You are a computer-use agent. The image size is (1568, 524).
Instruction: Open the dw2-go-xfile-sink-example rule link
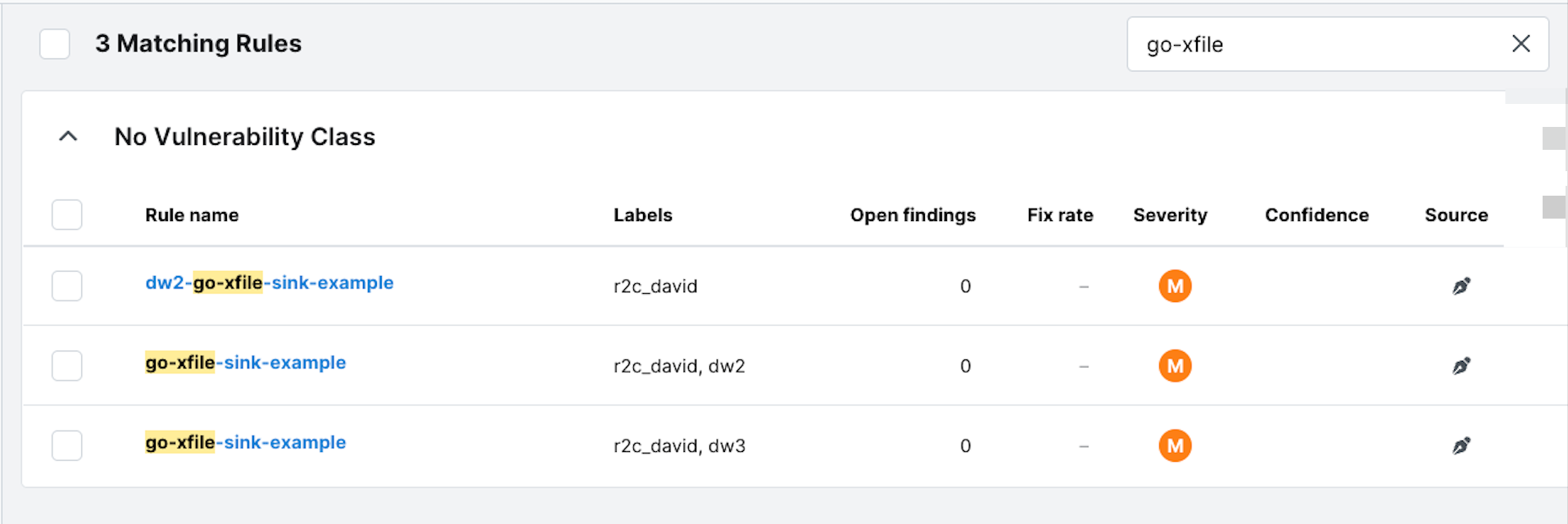click(270, 282)
